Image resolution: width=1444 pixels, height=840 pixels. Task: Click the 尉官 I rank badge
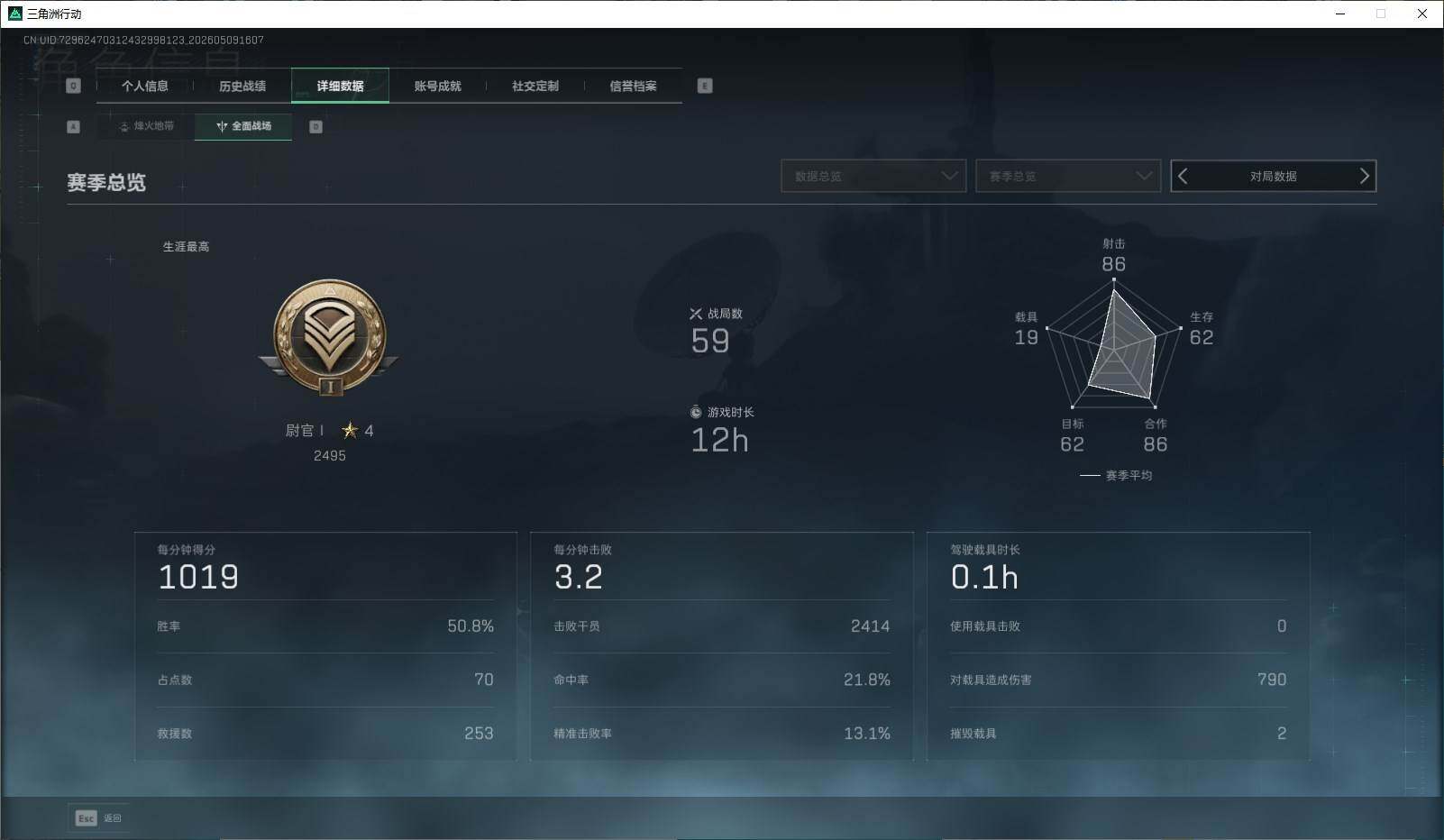[329, 338]
